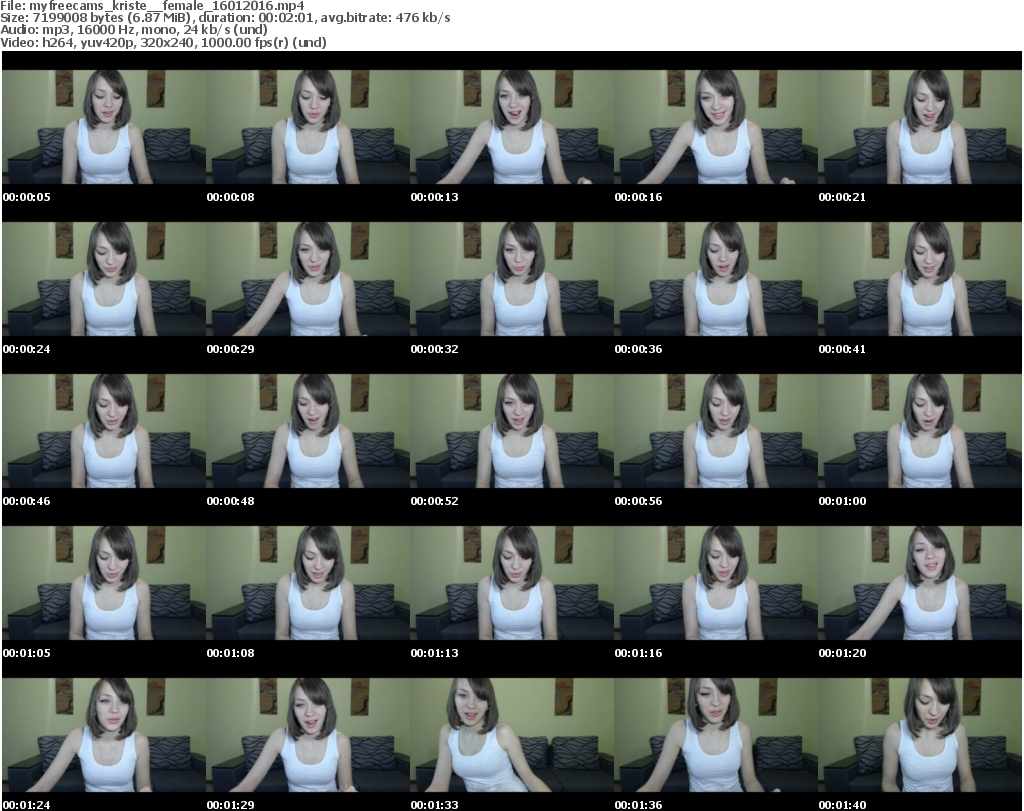
Task: Select the thumbnail frame at 00:00:52
Action: [x=512, y=431]
